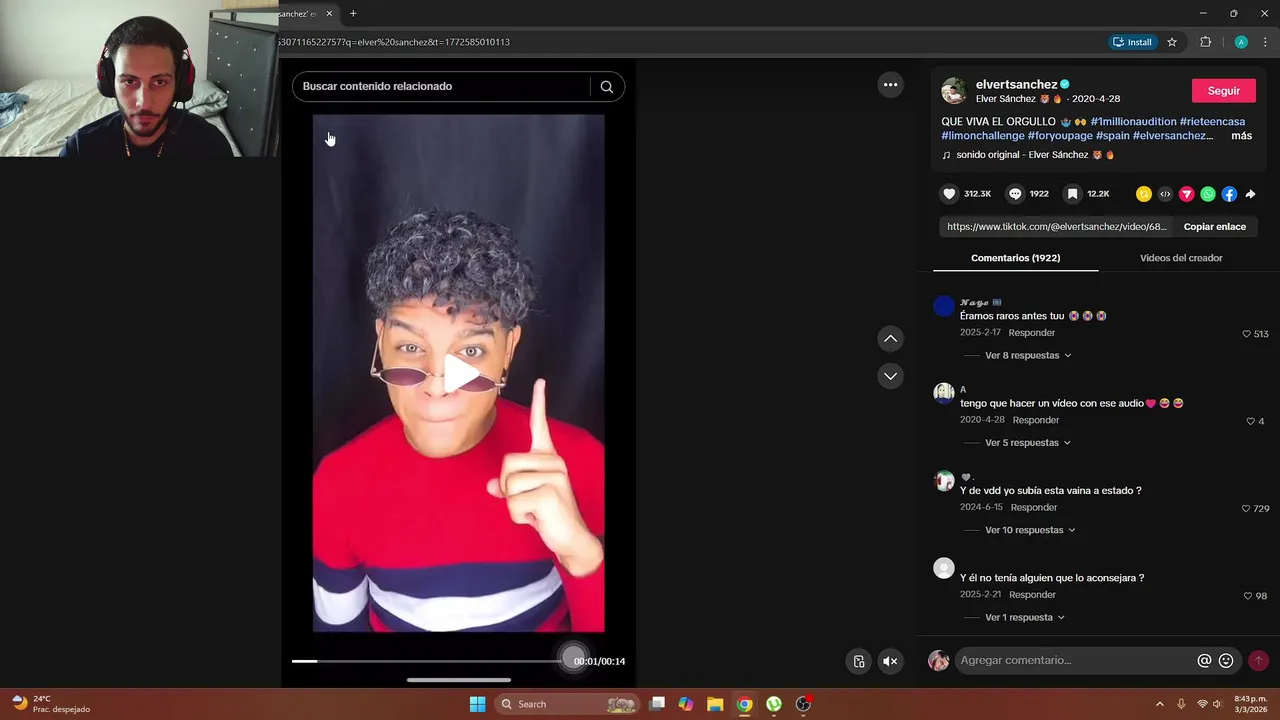Viewport: 1280px width, 720px height.
Task: Open the Chrome three-dot menu
Action: [x=1265, y=42]
